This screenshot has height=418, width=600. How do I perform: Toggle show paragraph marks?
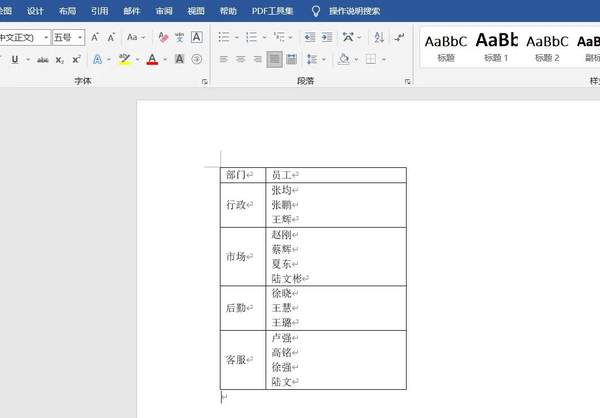[x=399, y=37]
